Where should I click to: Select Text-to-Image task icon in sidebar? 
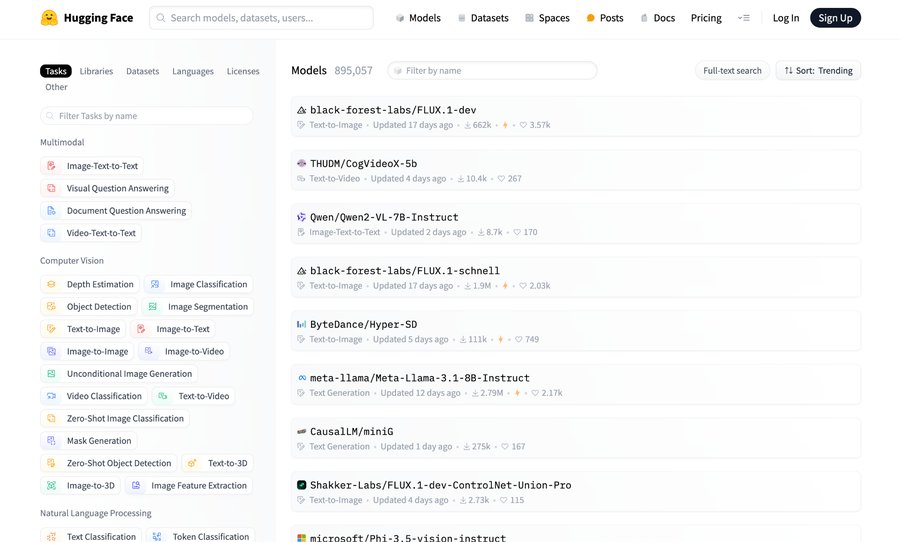51,329
